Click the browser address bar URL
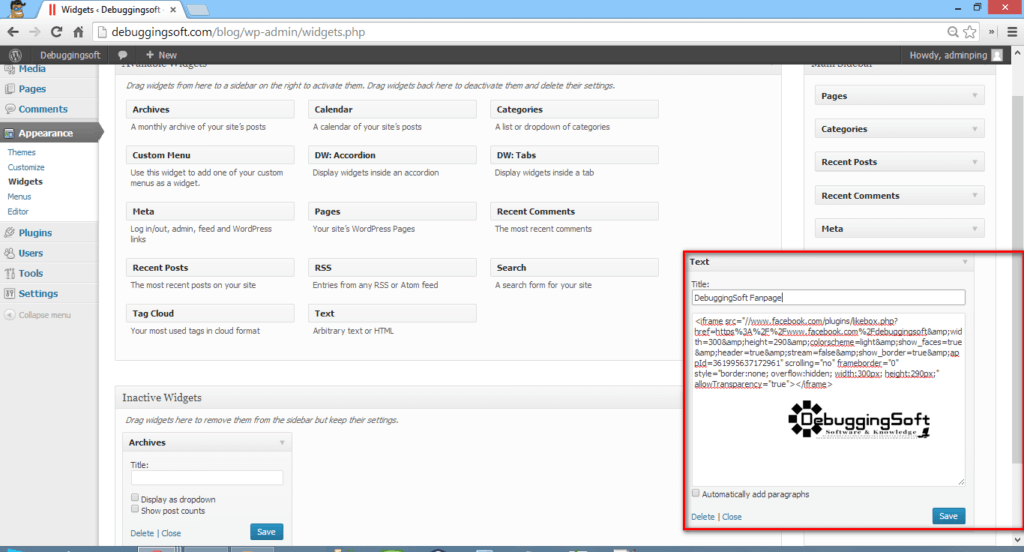This screenshot has height=552, width=1024. pyautogui.click(x=238, y=32)
